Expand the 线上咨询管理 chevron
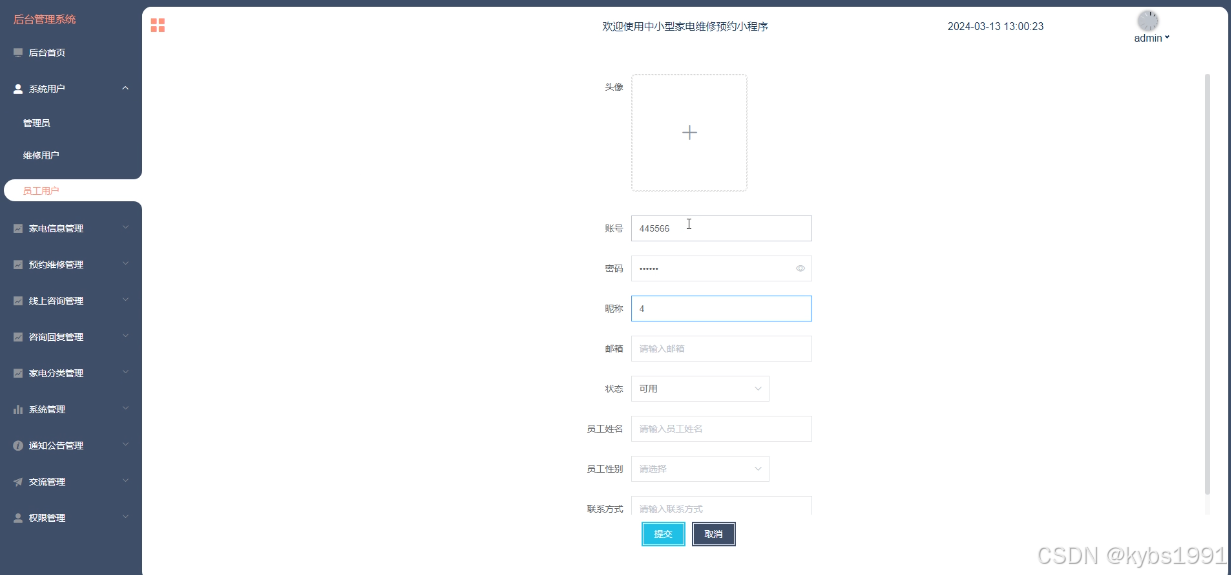 coord(125,300)
